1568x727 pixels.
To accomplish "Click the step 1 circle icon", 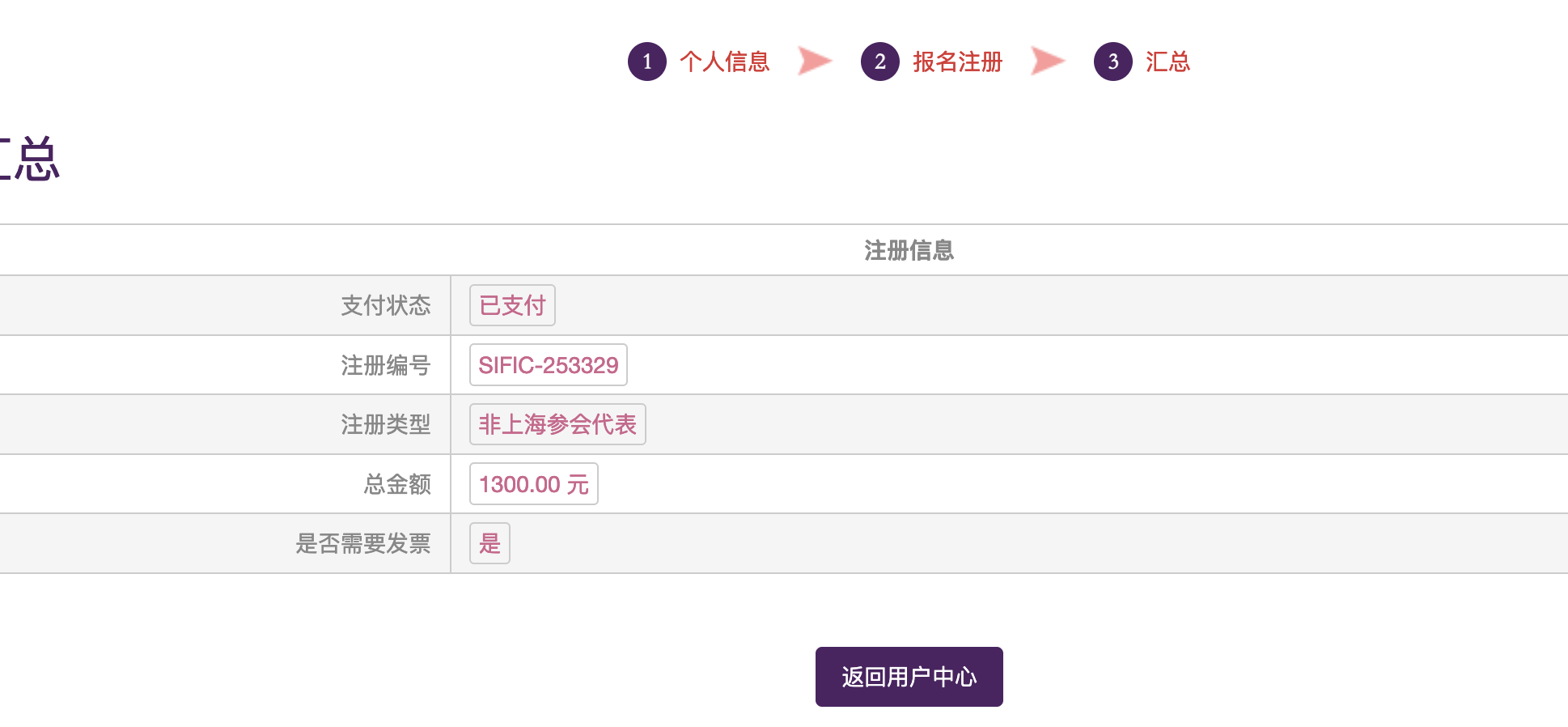I will (x=646, y=62).
